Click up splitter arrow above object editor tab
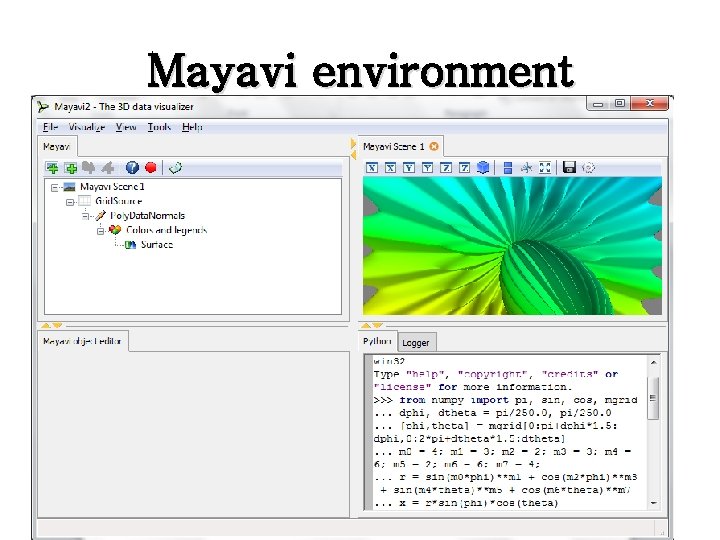Viewport: 720px width, 540px height. tap(45, 325)
